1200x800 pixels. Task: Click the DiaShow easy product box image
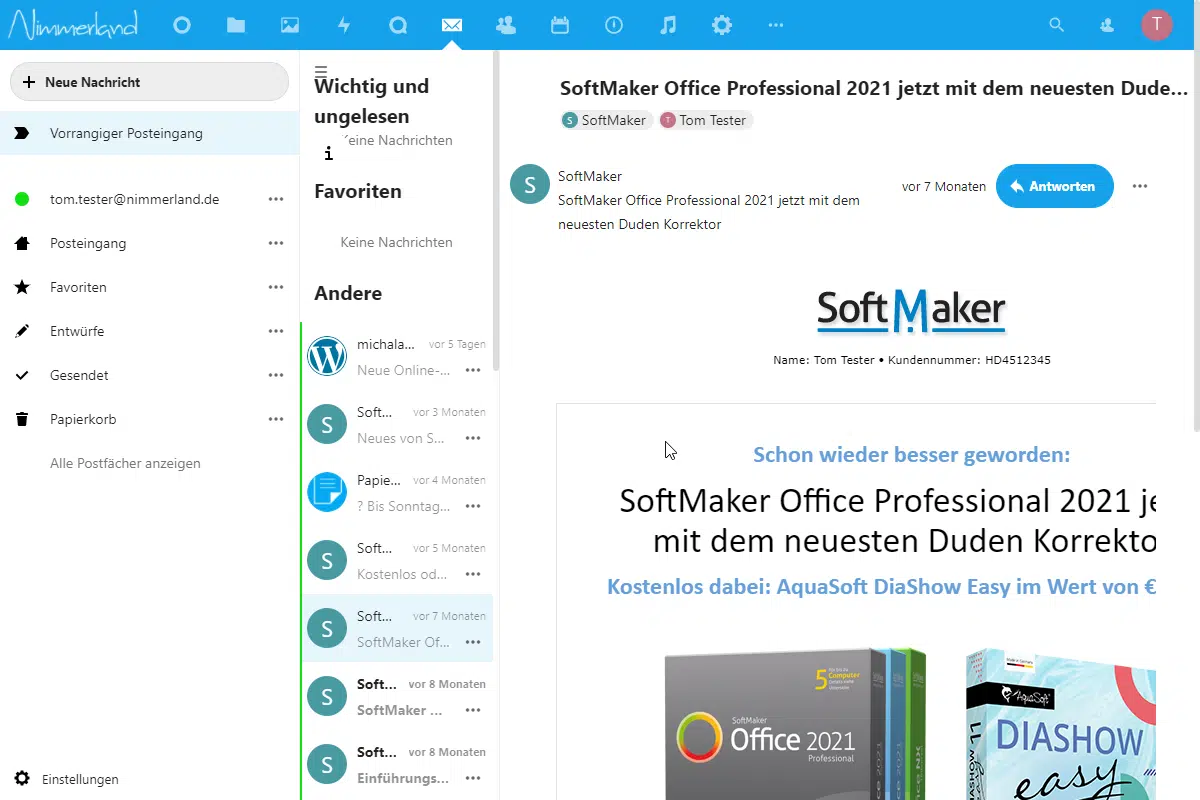[1061, 723]
